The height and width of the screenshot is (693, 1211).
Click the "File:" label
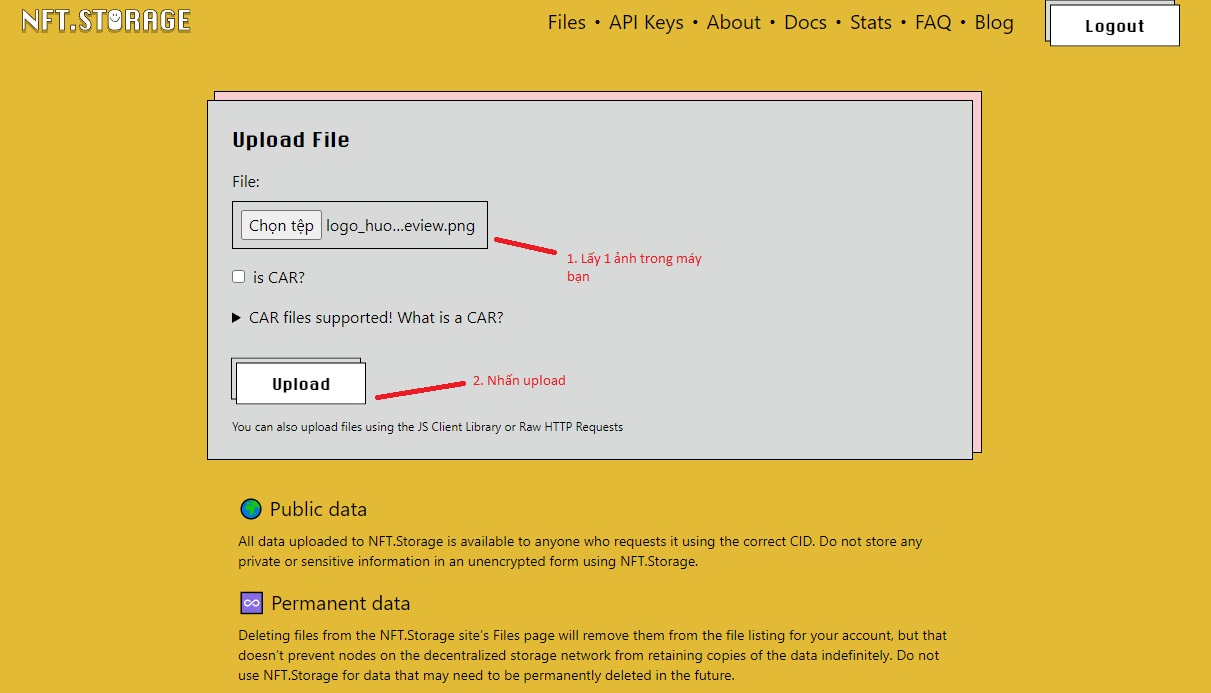tap(246, 182)
